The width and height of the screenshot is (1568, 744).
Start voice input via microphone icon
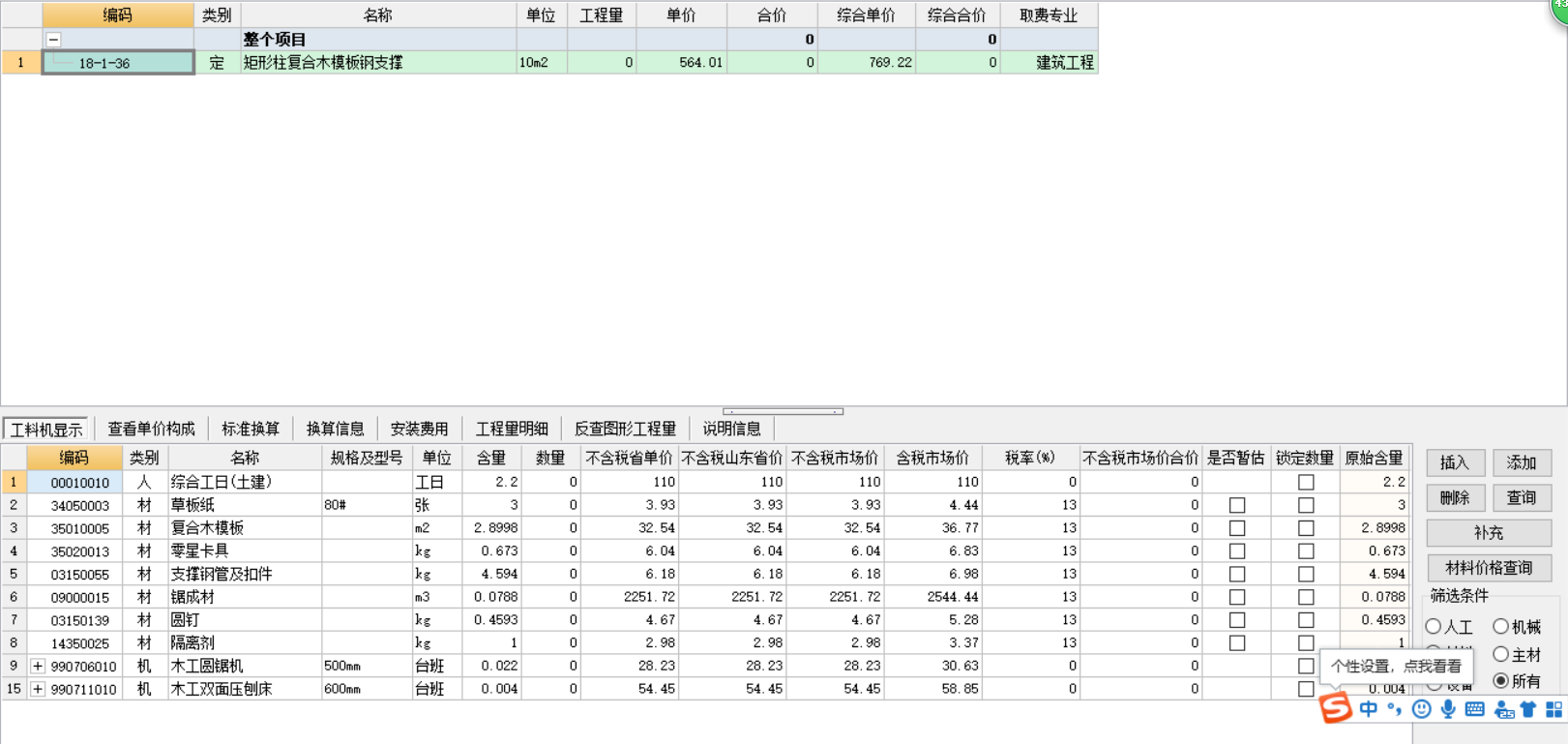(1448, 709)
